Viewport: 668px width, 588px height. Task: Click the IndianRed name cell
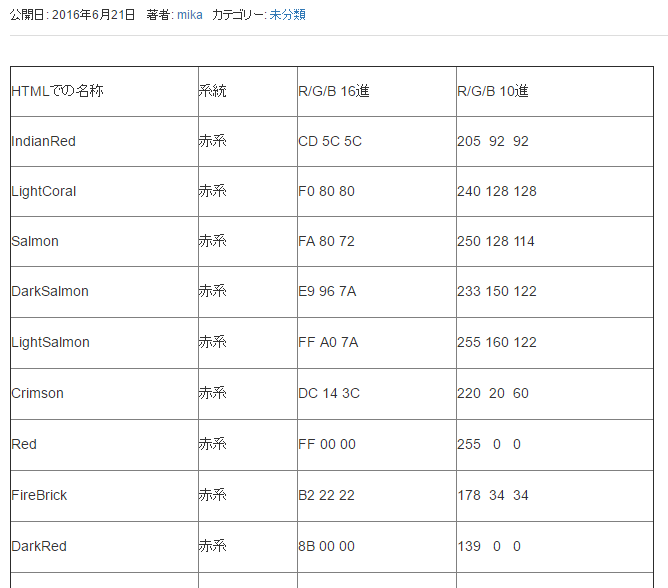click(43, 141)
